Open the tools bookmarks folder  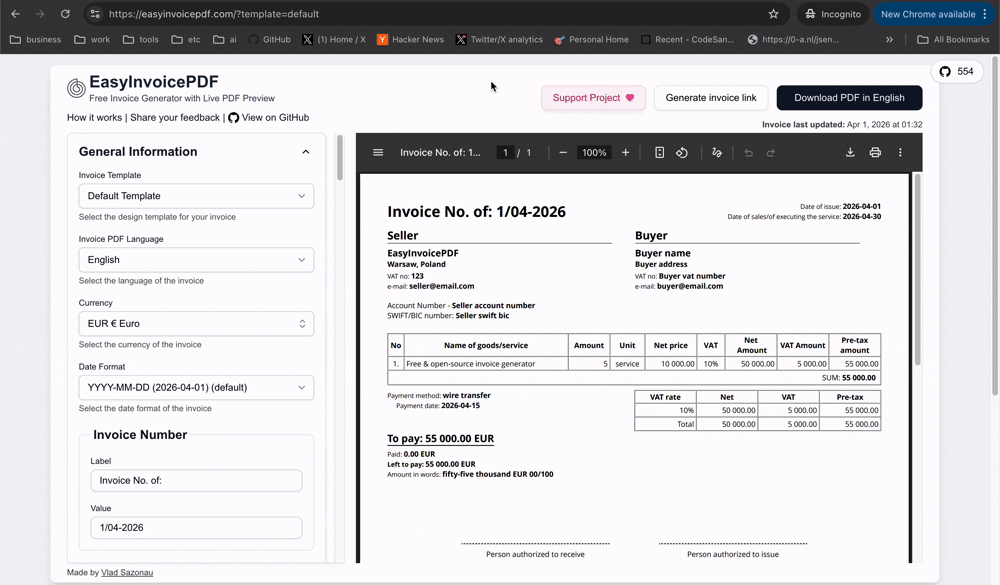(141, 40)
